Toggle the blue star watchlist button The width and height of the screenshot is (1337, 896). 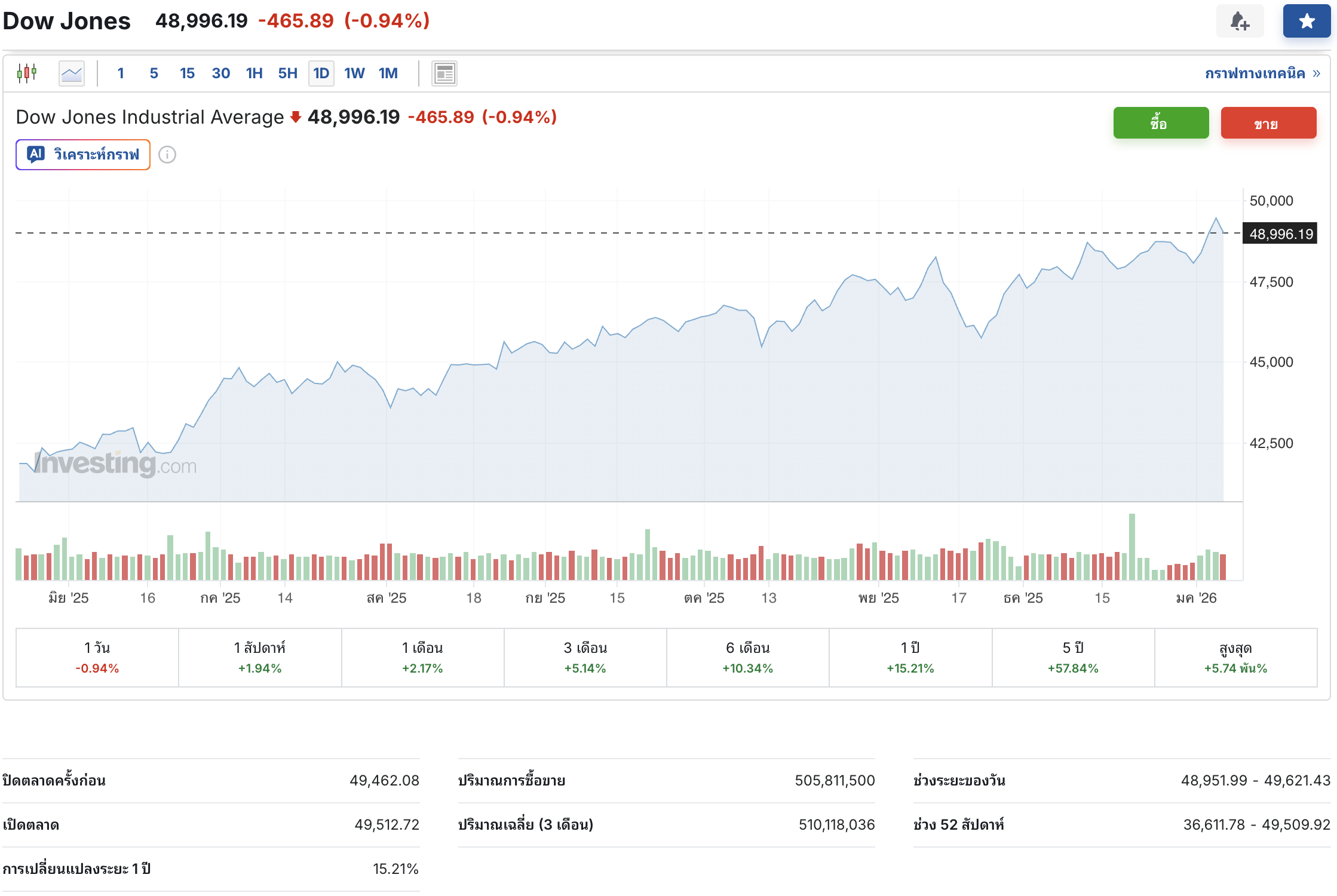click(x=1307, y=22)
